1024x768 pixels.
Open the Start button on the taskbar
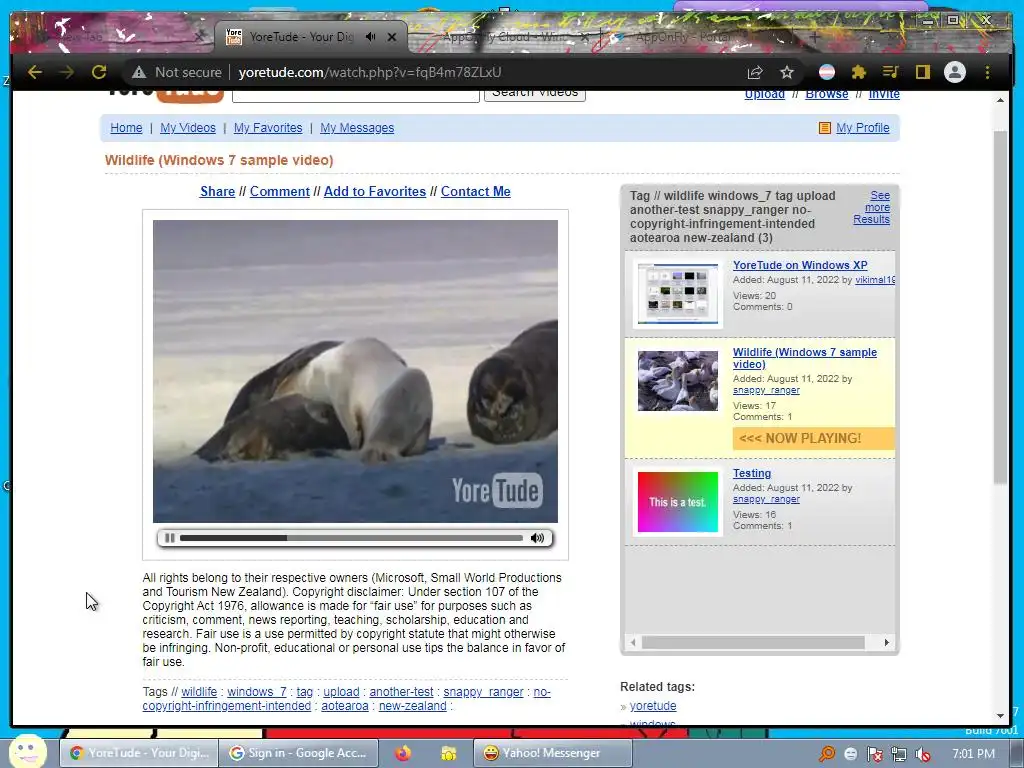pos(27,752)
